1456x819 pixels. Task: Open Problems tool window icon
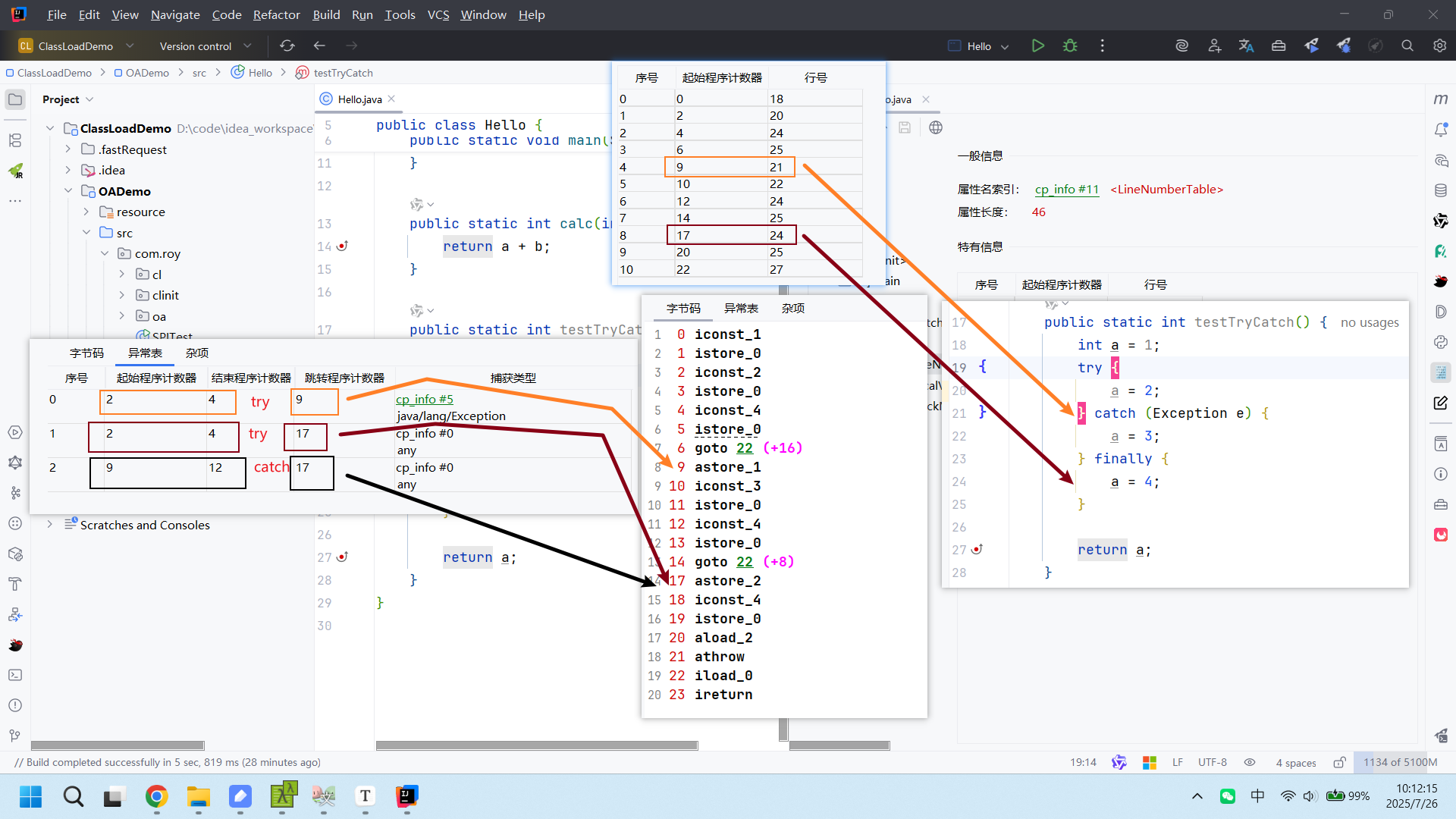15,705
